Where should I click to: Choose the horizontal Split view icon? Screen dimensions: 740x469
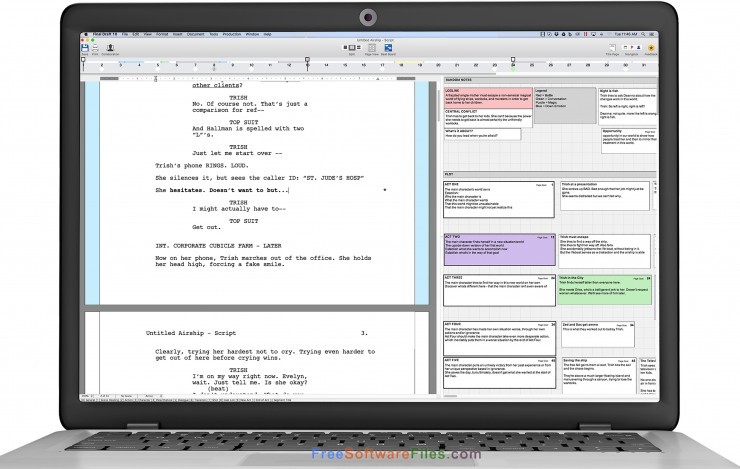(x=358, y=48)
